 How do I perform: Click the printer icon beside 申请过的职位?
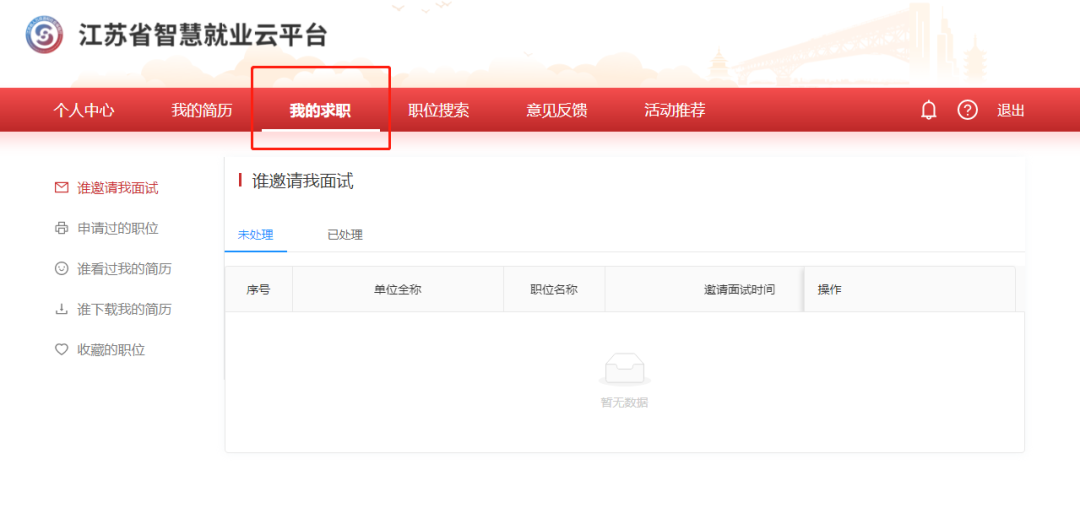point(61,228)
